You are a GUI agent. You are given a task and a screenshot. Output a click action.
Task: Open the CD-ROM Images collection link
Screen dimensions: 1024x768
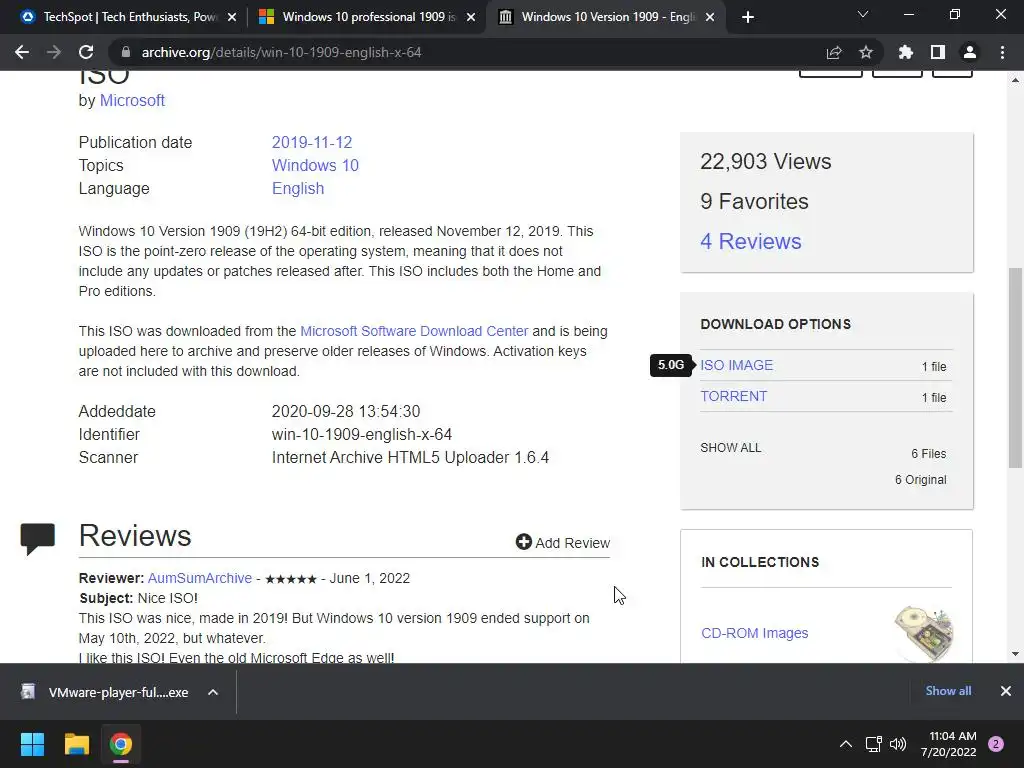pos(754,633)
